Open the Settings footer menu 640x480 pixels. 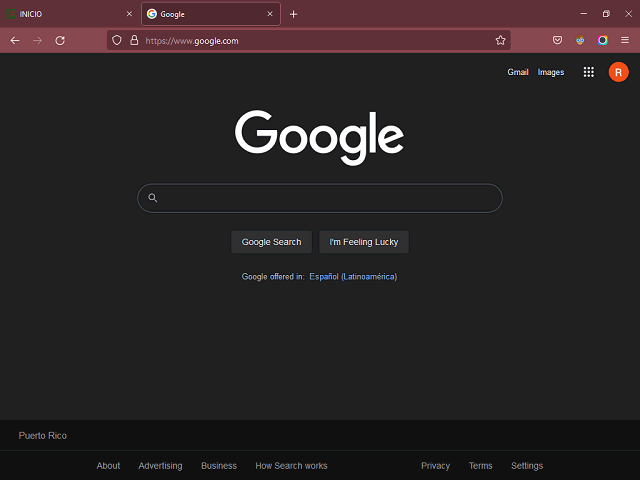(x=527, y=466)
